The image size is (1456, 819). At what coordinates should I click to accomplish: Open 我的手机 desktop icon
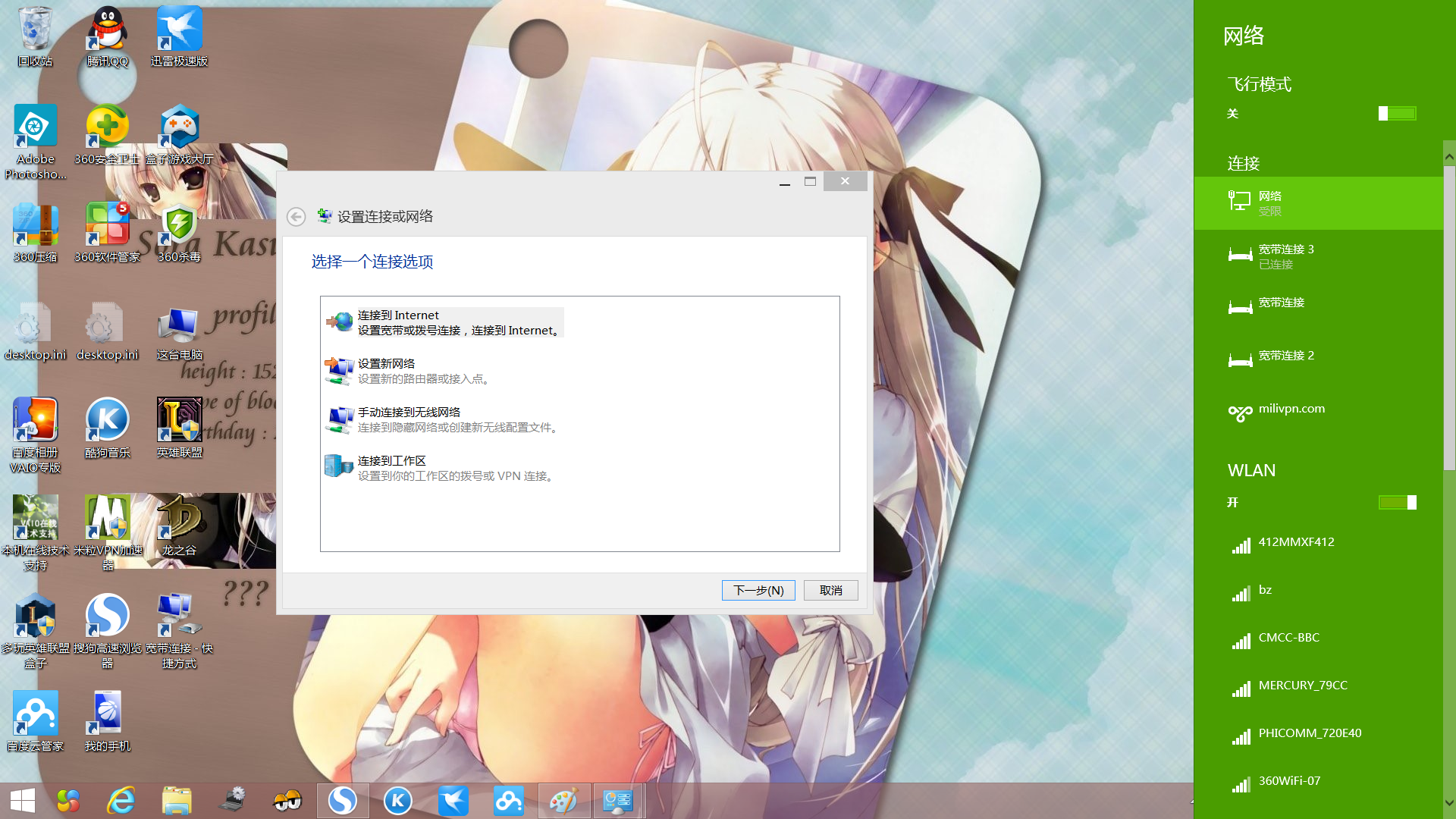107,722
